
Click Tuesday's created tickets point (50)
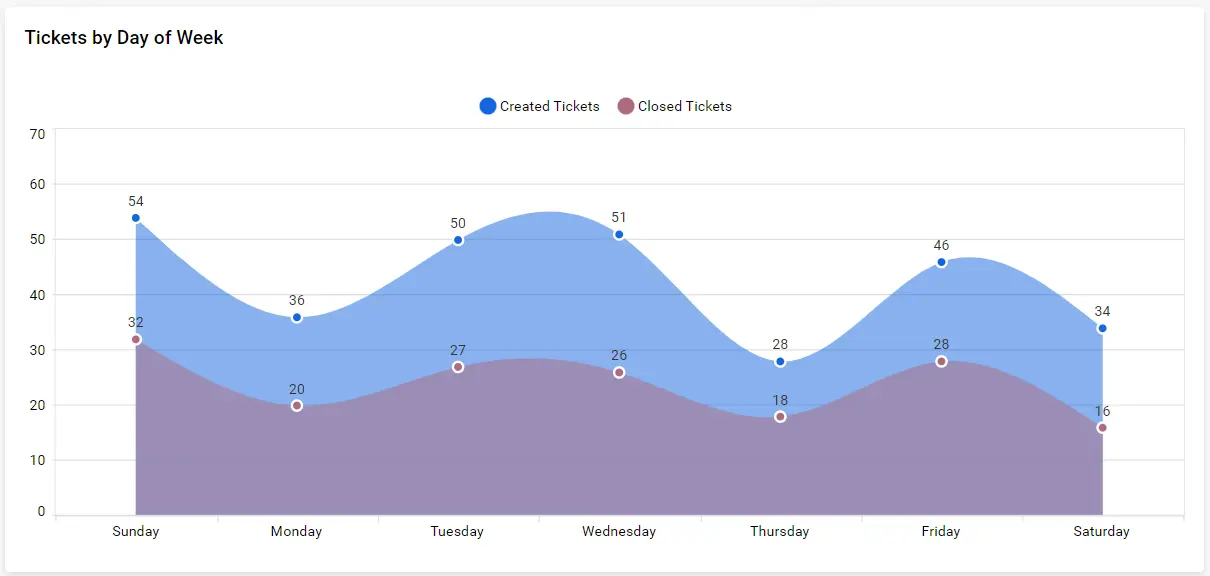point(458,240)
